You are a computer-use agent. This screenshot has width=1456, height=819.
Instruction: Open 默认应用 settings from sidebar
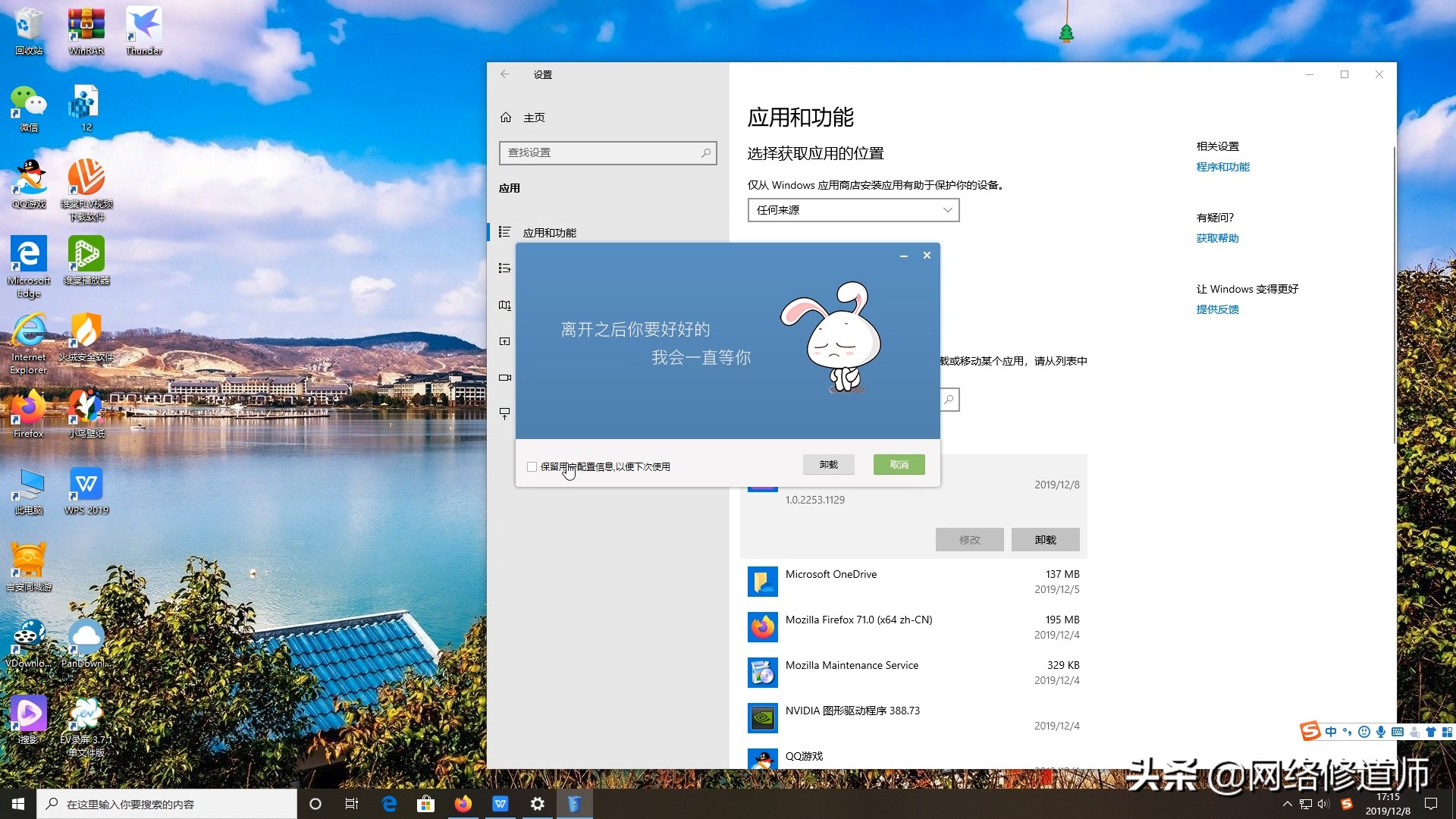click(x=505, y=268)
